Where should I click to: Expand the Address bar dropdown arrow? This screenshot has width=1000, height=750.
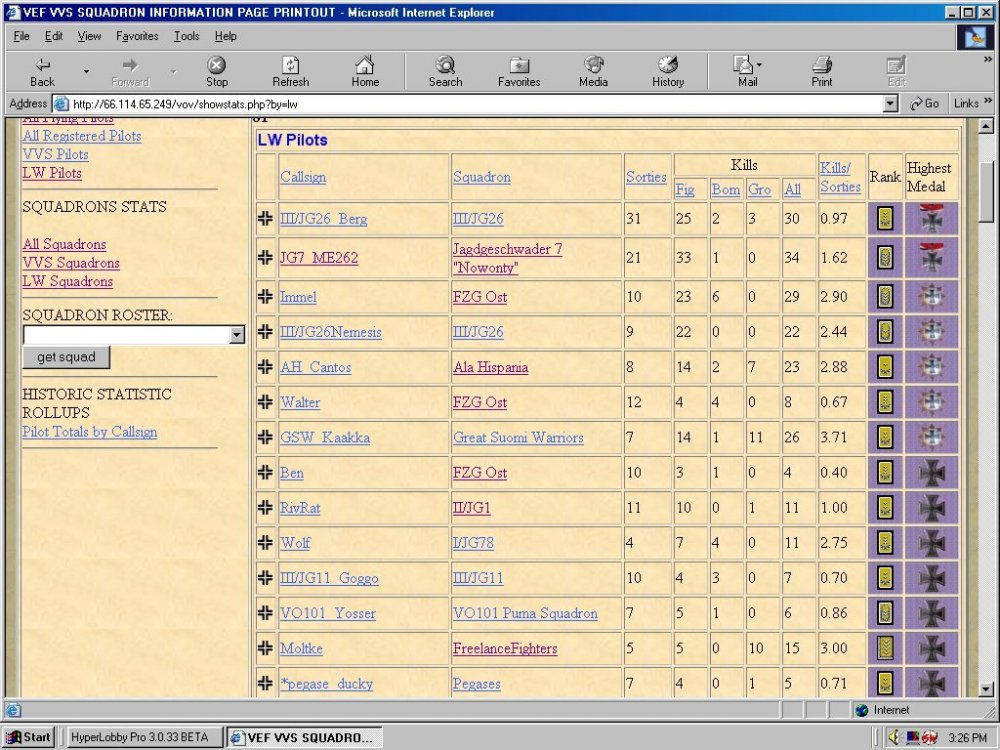tap(891, 104)
